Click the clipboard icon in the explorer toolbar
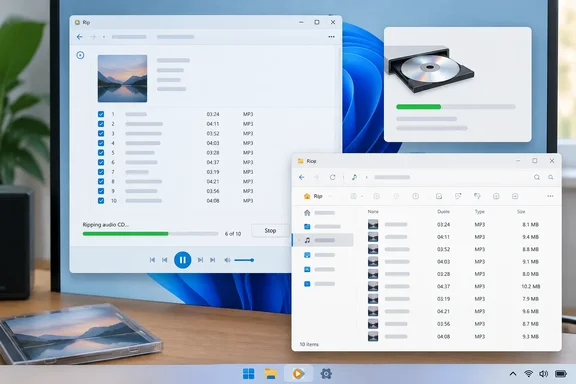The height and width of the screenshot is (384, 576). [x=353, y=196]
